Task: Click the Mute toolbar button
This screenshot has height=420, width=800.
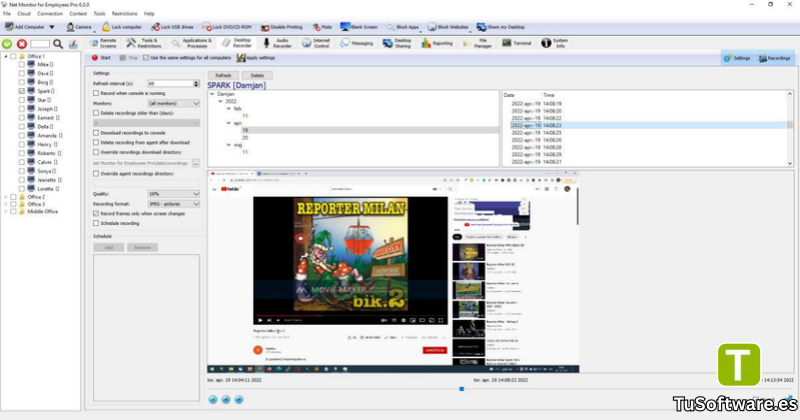Action: pos(322,27)
